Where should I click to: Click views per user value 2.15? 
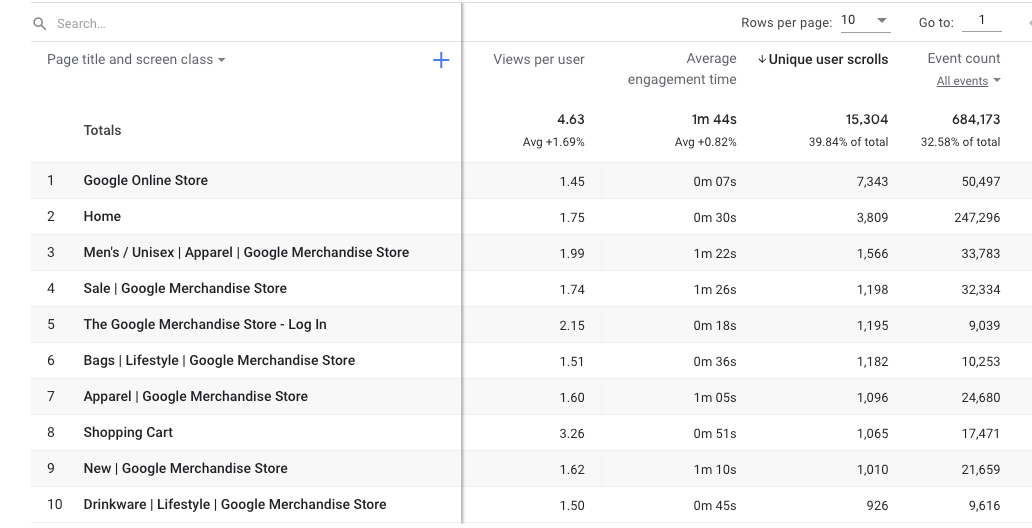(x=572, y=326)
